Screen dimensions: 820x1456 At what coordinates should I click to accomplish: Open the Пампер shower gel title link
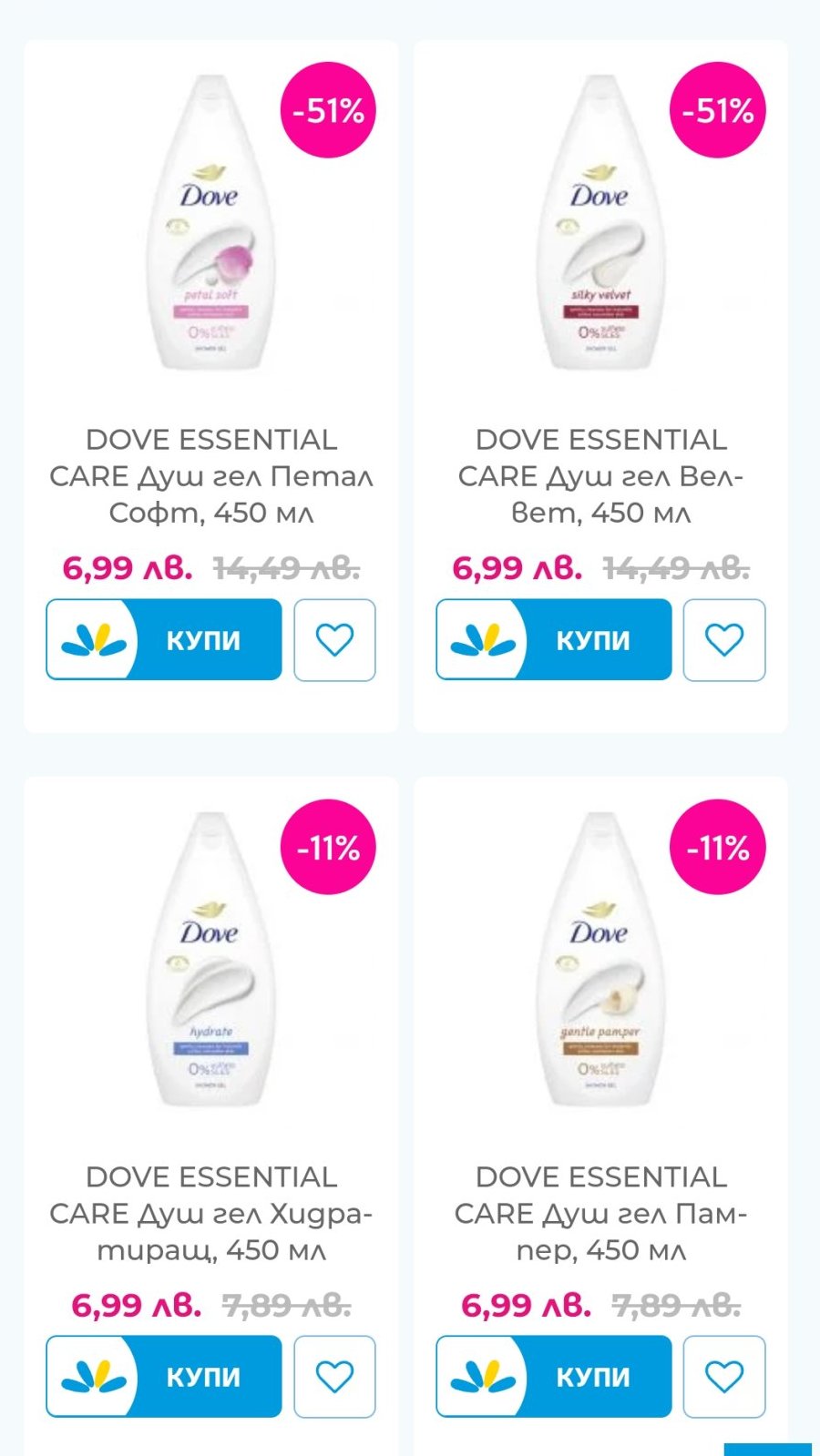coord(601,1213)
